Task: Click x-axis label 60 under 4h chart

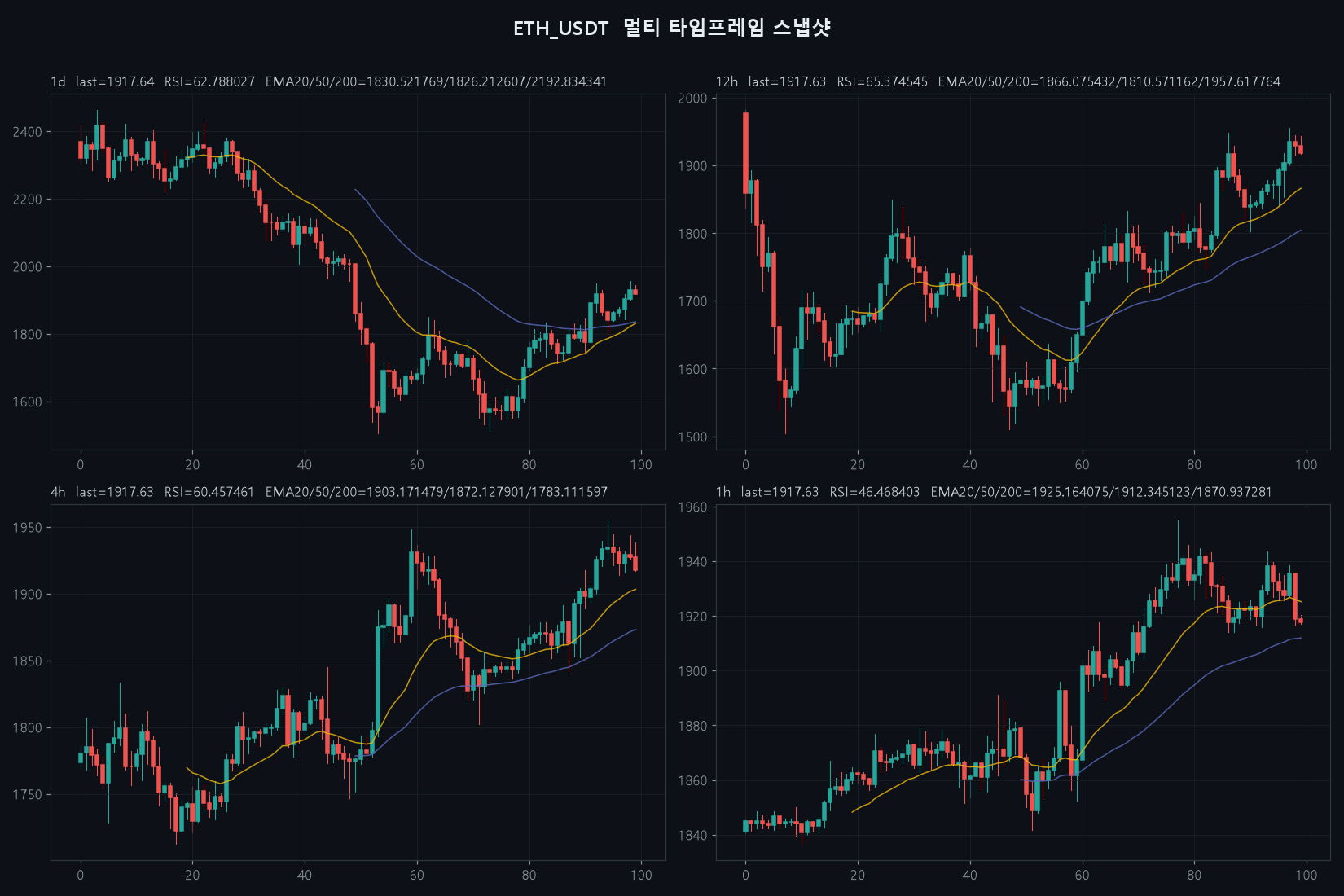Action: click(x=417, y=876)
